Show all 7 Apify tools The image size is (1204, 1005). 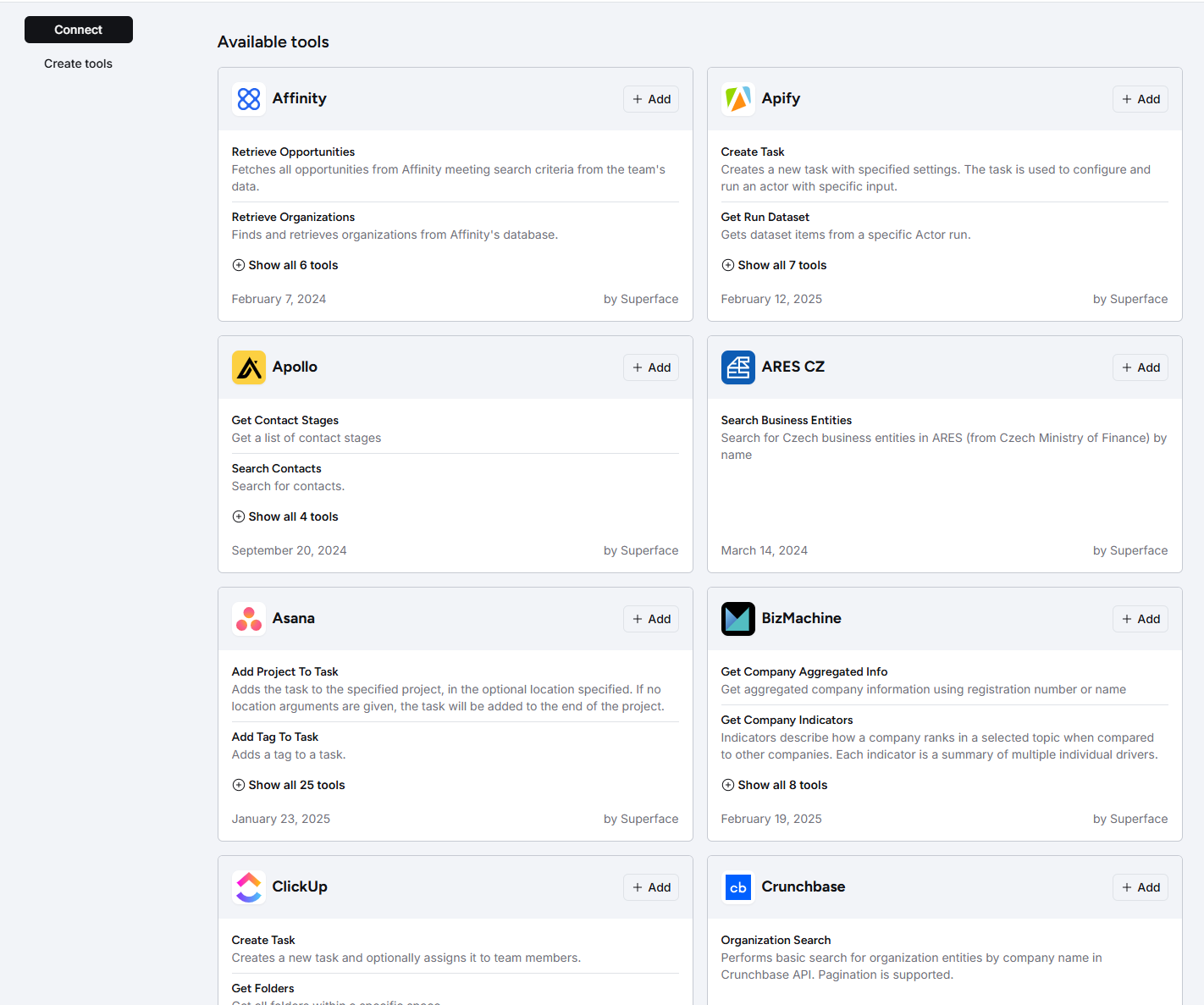click(774, 265)
